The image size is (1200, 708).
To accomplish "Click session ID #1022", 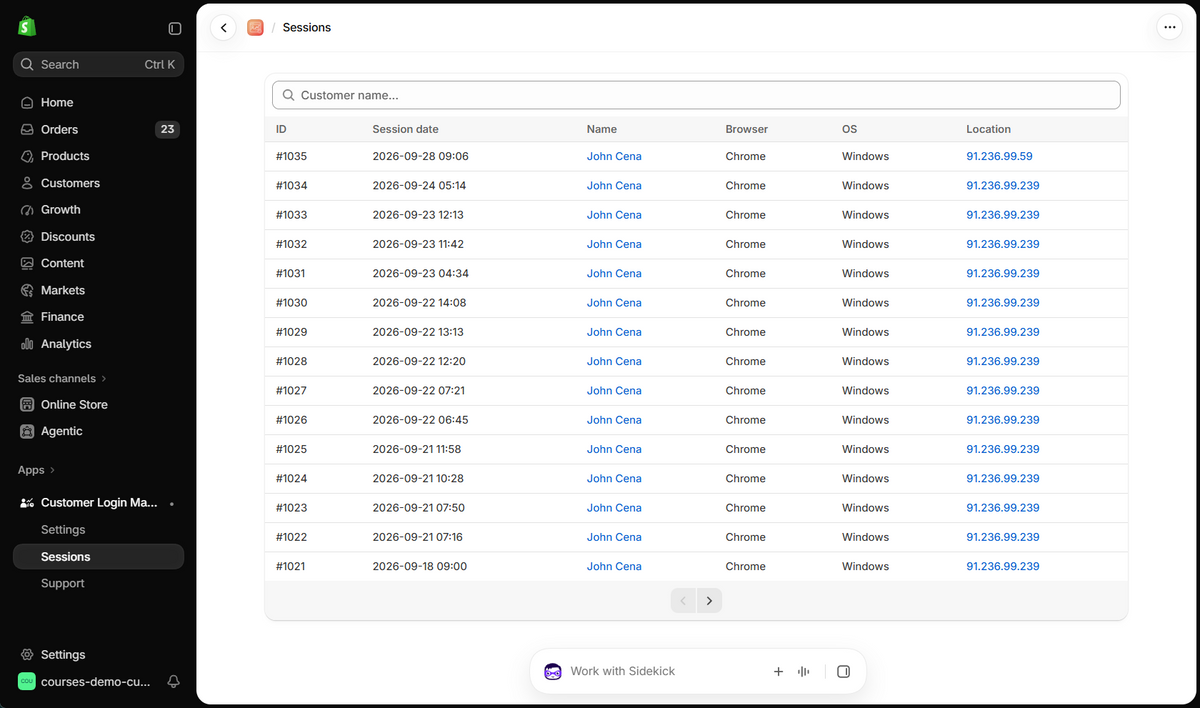I will (x=291, y=537).
